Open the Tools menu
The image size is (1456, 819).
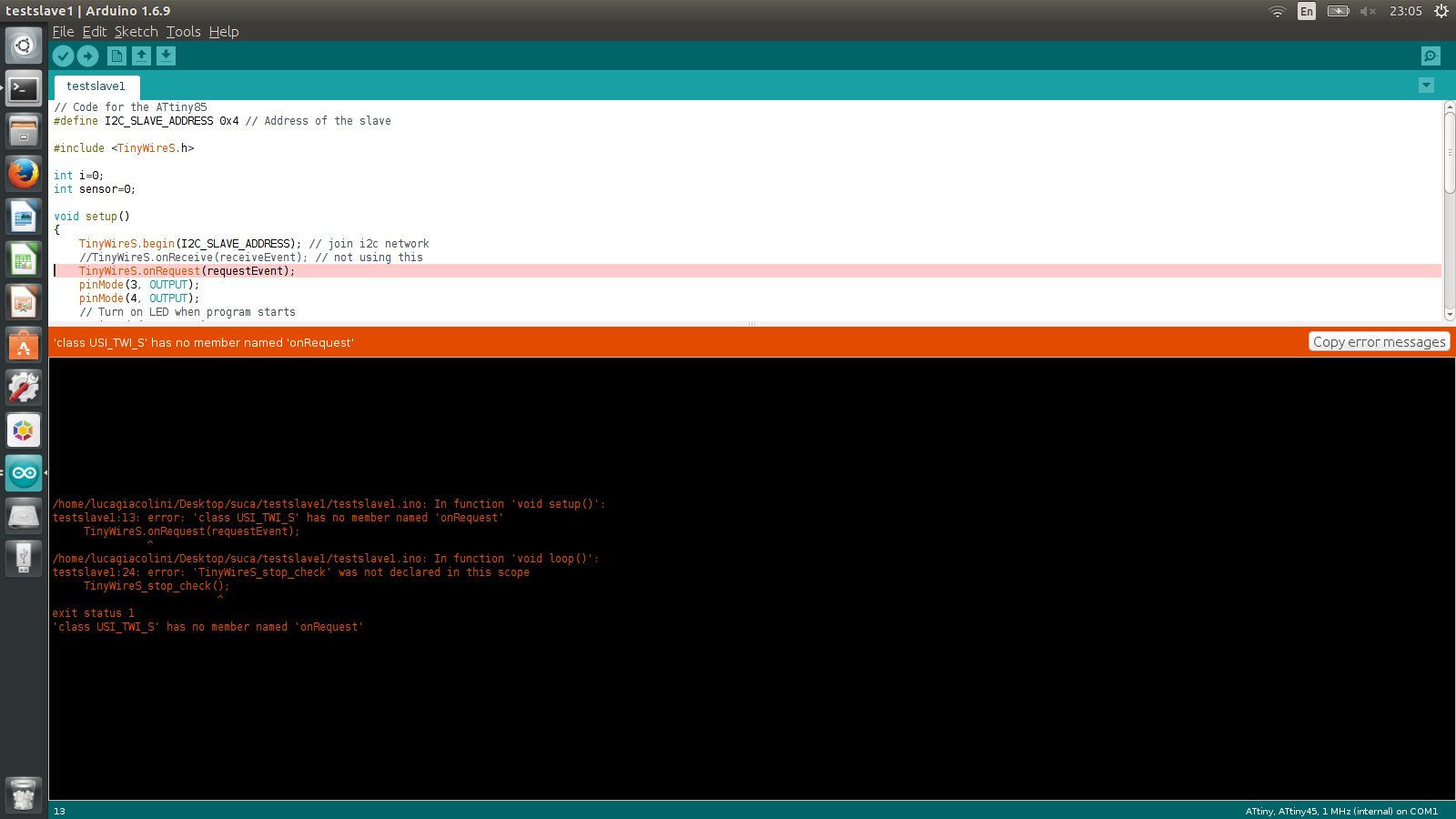click(183, 32)
